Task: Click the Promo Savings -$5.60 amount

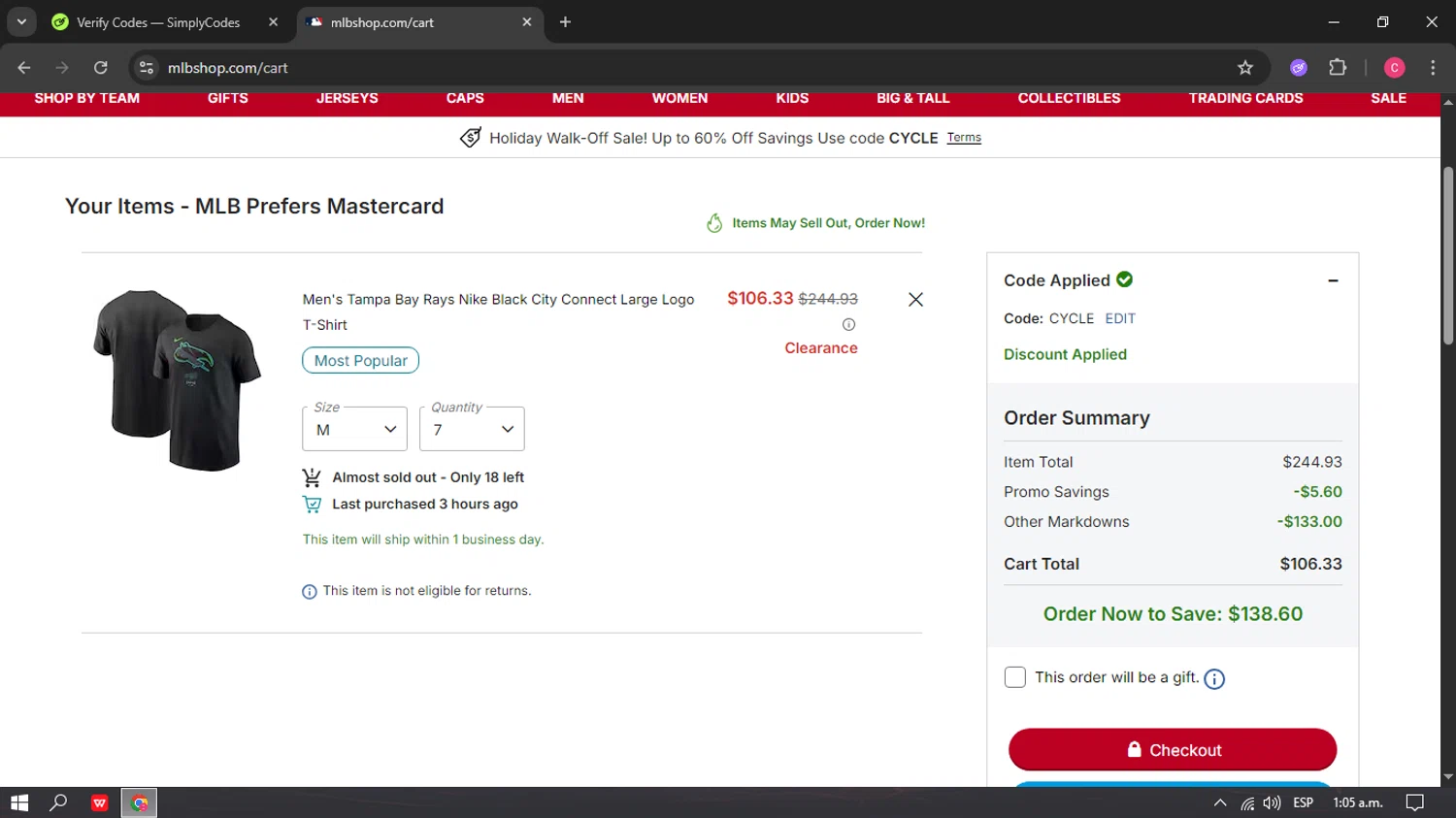Action: click(1318, 492)
